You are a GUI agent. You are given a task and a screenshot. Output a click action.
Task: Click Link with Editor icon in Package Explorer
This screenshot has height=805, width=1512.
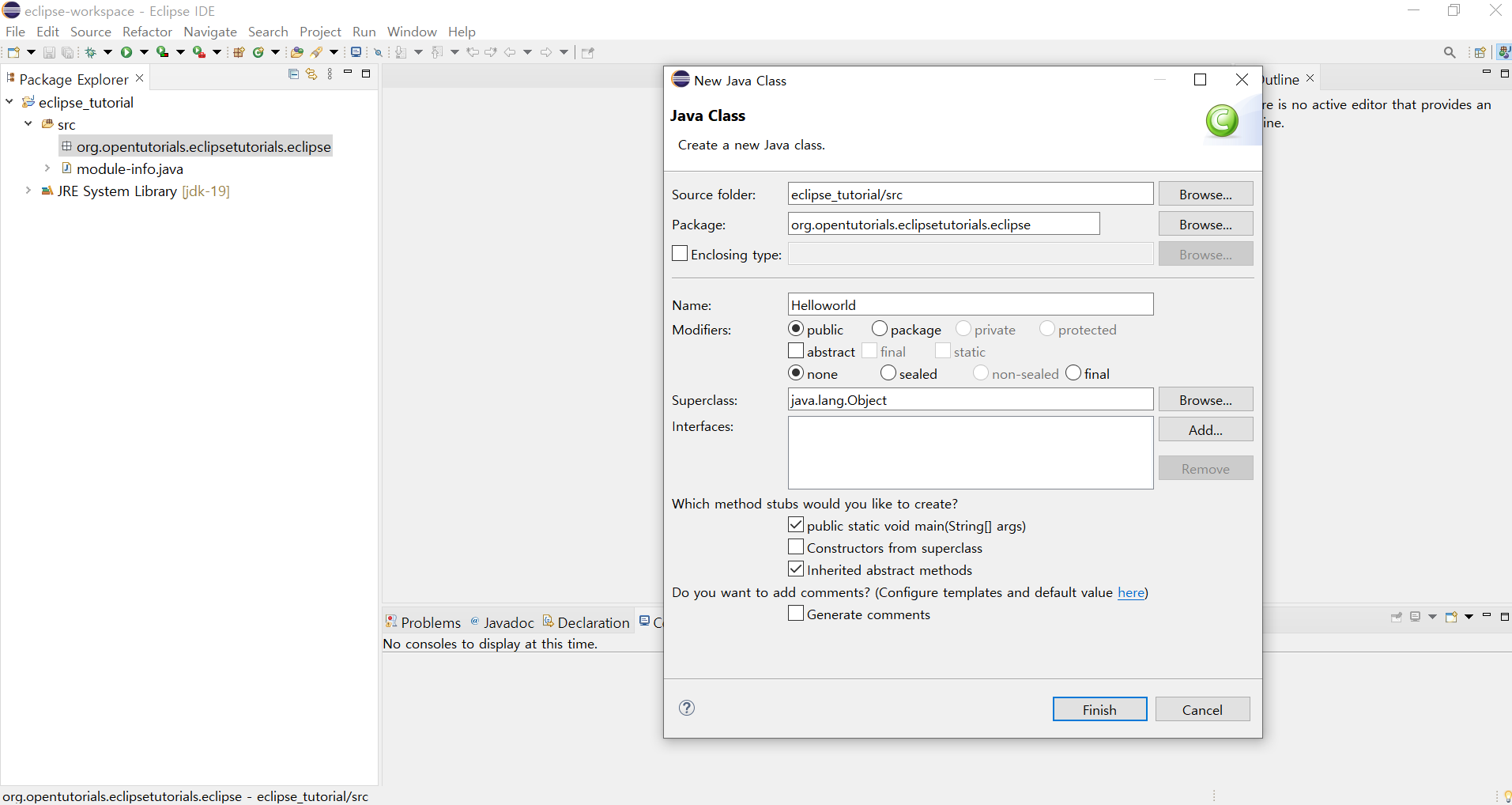pos(311,74)
